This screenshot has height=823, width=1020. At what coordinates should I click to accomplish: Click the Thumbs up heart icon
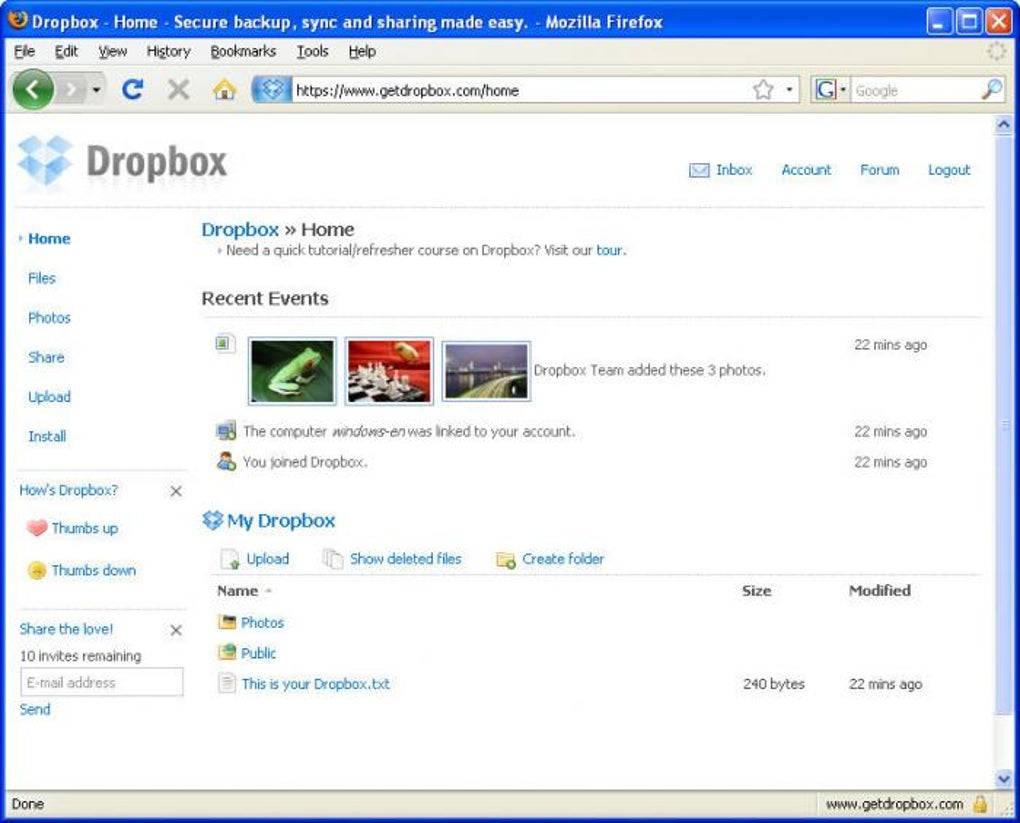[37, 528]
